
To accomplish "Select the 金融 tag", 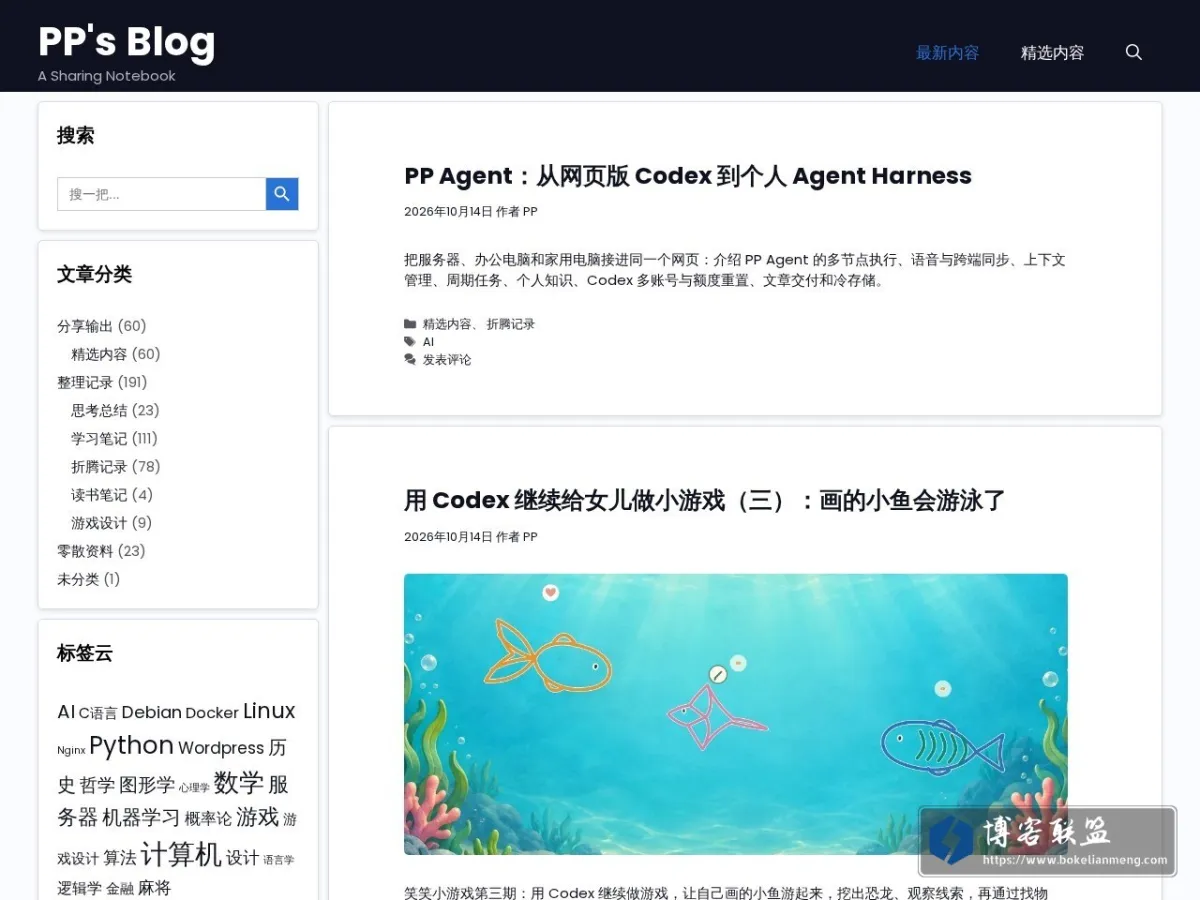I will click(120, 889).
